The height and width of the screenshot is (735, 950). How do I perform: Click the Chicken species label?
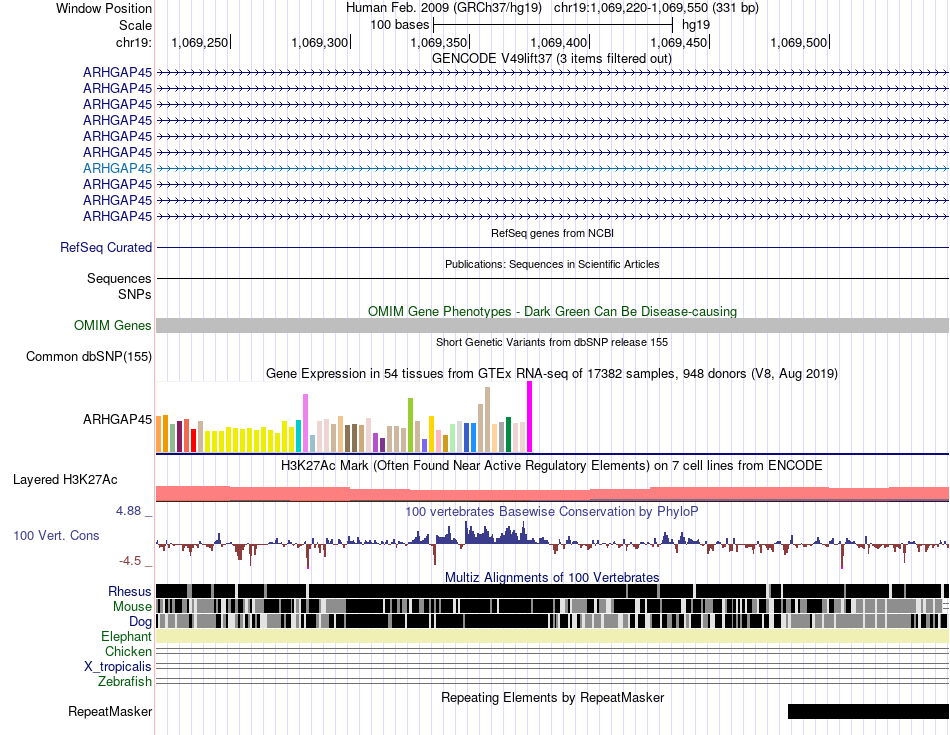click(128, 651)
